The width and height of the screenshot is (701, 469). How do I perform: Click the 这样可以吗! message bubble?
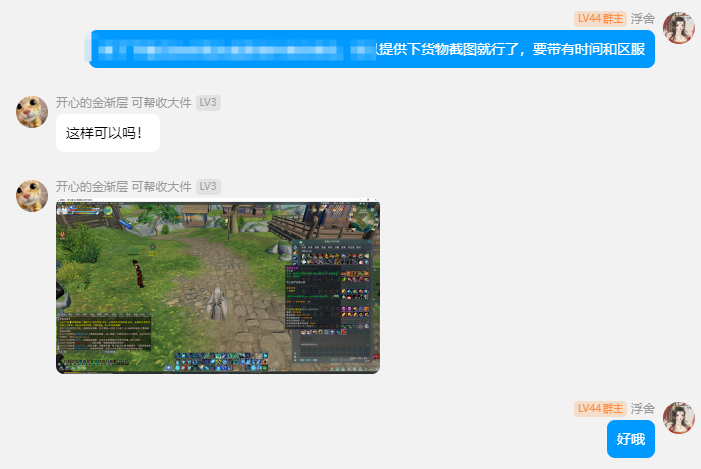108,133
